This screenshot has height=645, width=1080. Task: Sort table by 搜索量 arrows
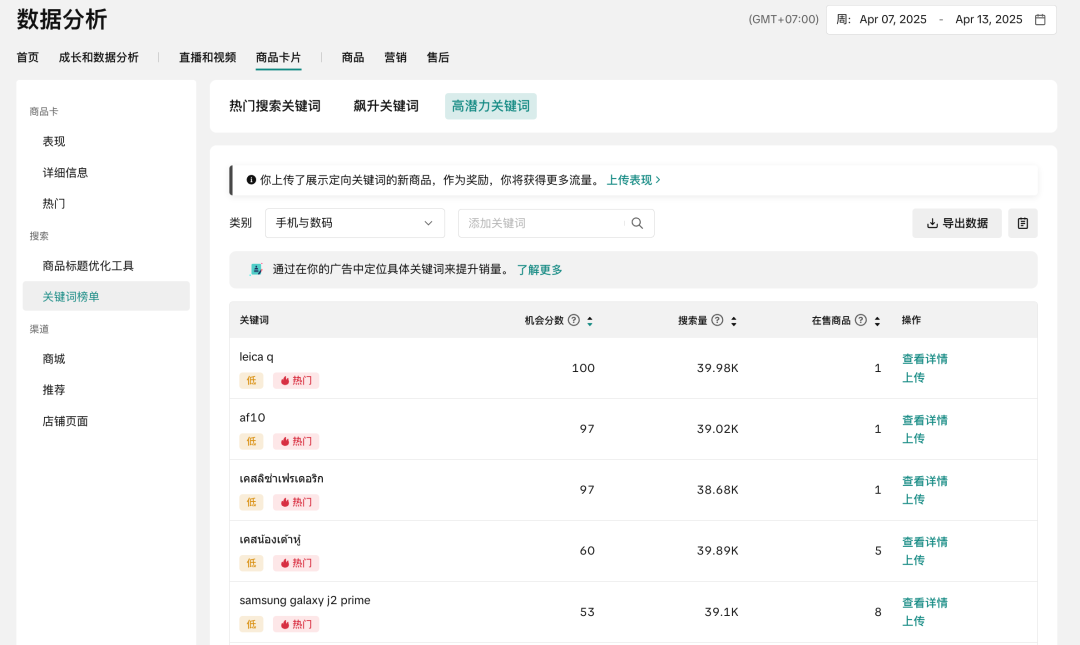[x=733, y=321]
